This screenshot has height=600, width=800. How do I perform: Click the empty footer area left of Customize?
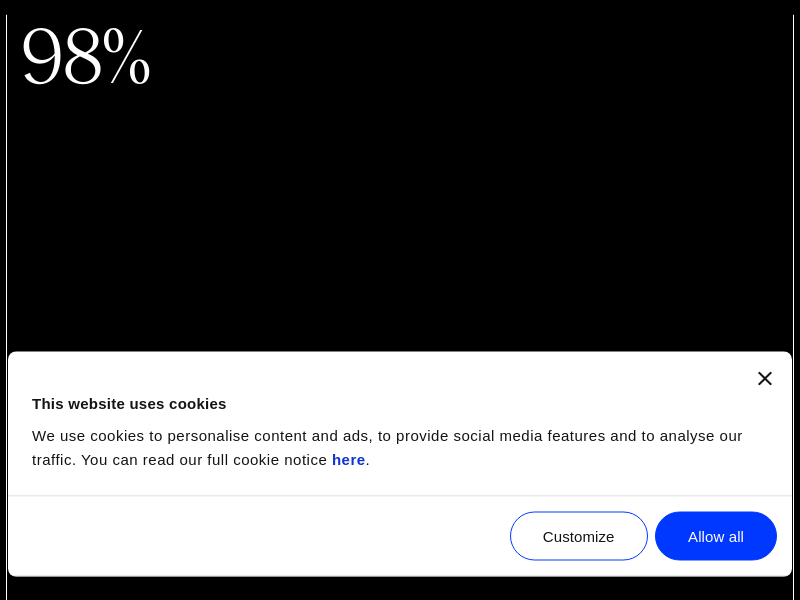(250, 536)
